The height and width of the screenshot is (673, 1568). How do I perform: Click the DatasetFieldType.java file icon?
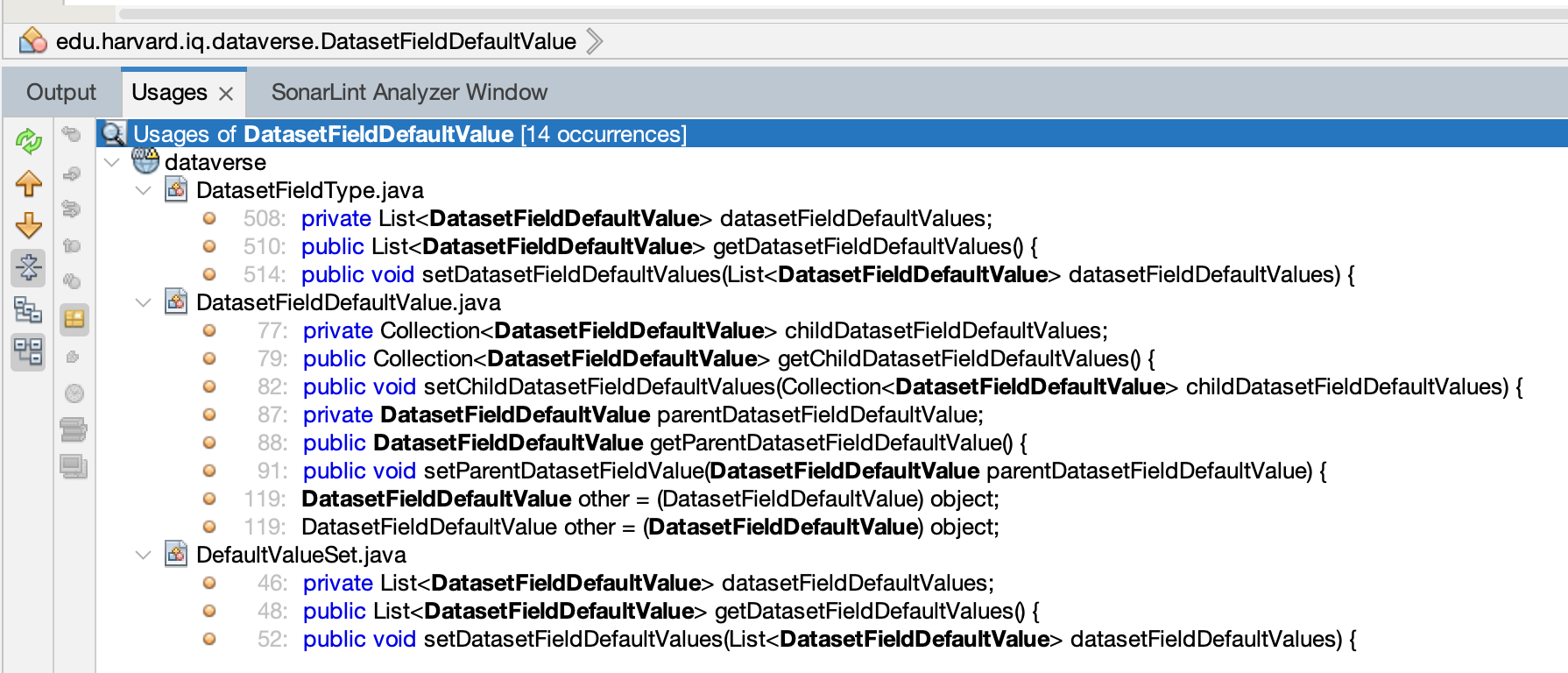pos(176,190)
